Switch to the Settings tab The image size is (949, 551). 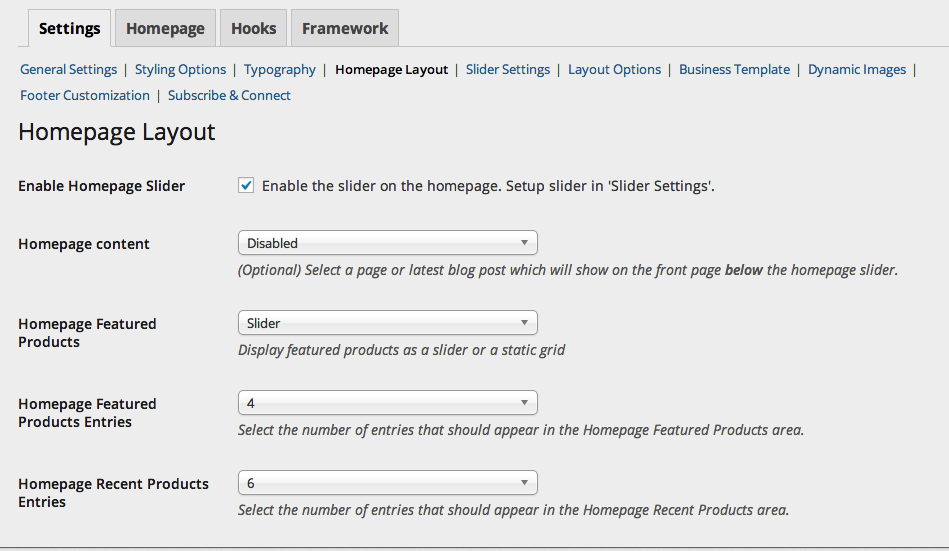click(x=69, y=28)
